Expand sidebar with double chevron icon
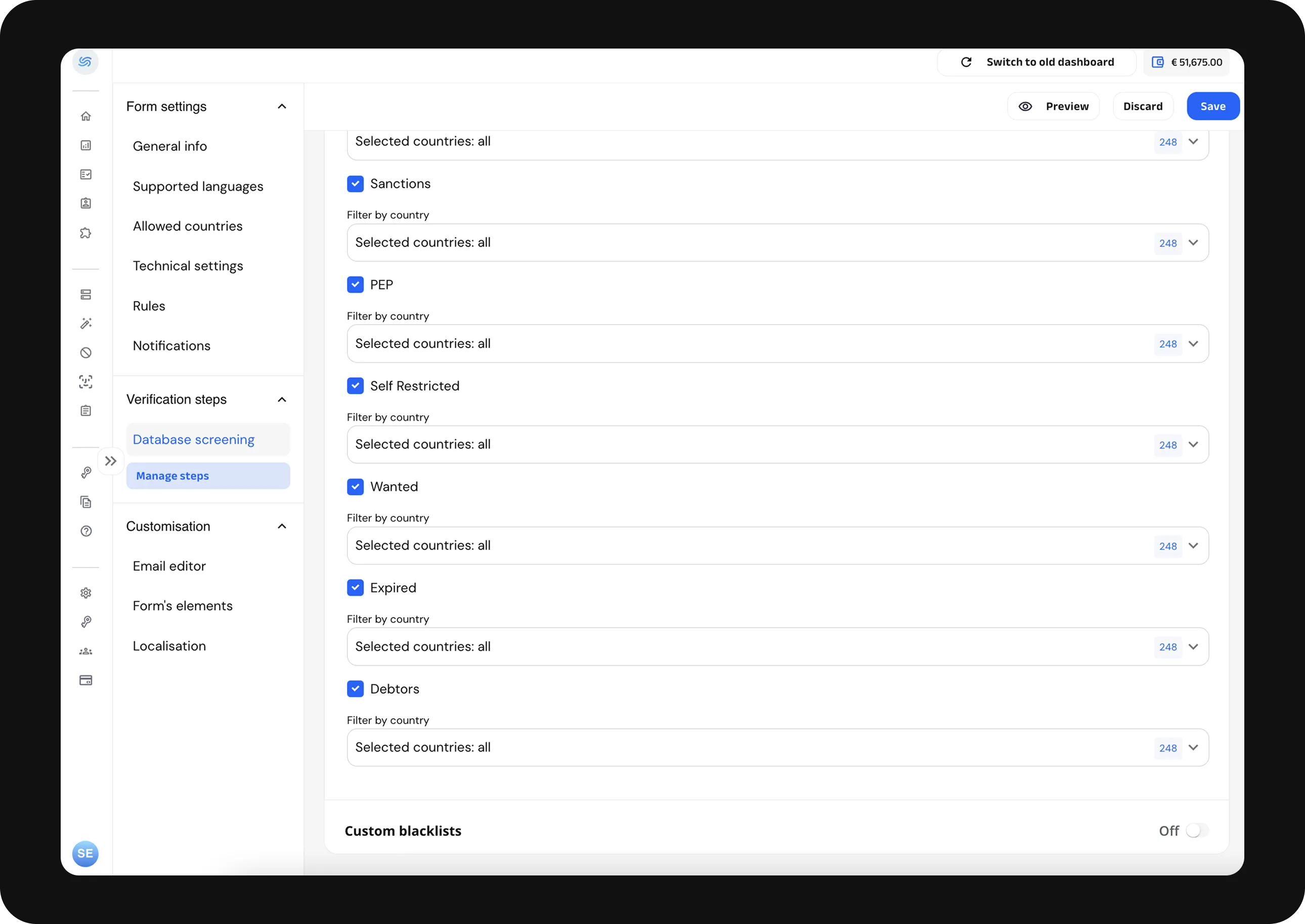 pyautogui.click(x=111, y=461)
